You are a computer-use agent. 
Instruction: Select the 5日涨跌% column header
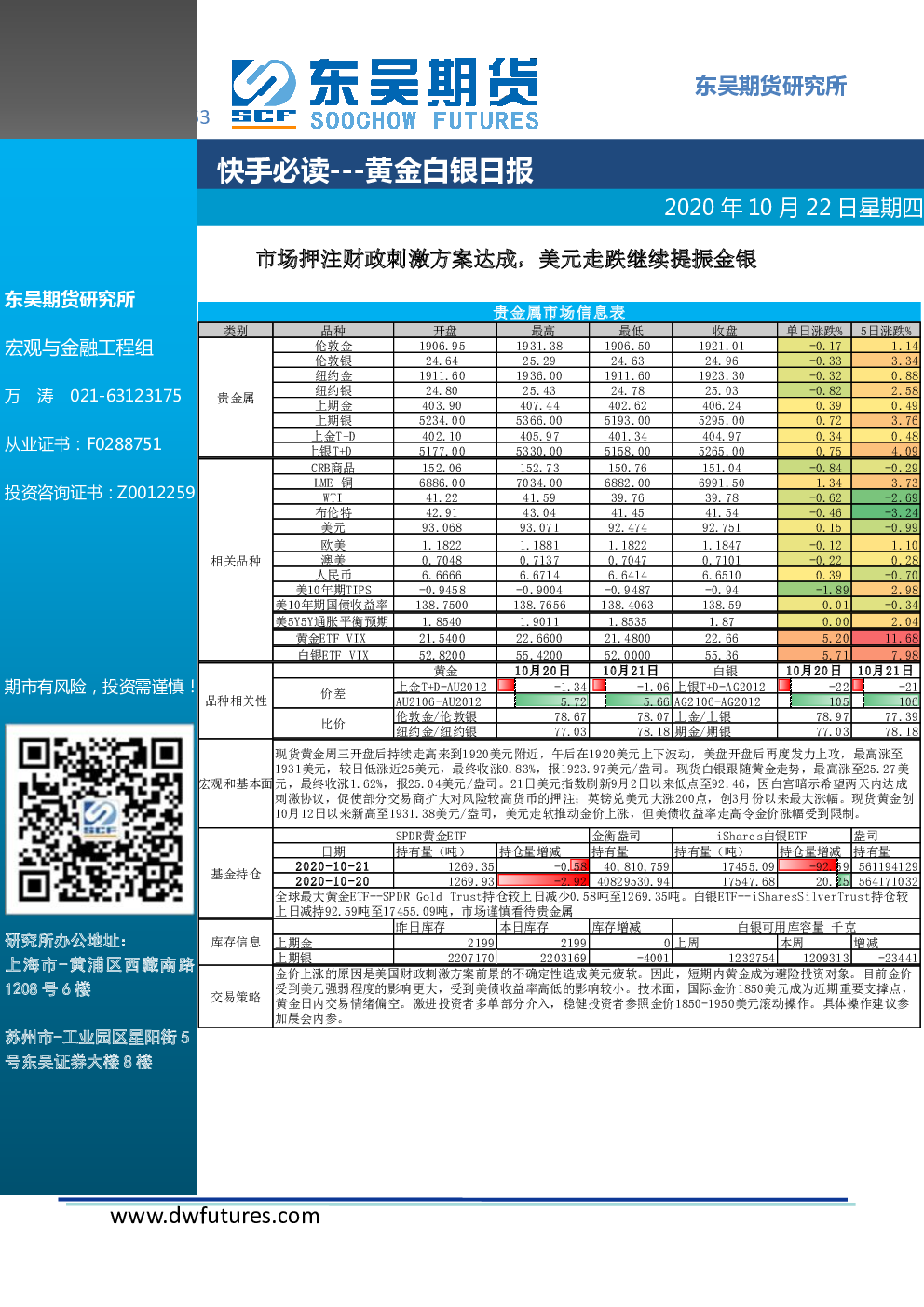pyautogui.click(x=887, y=331)
